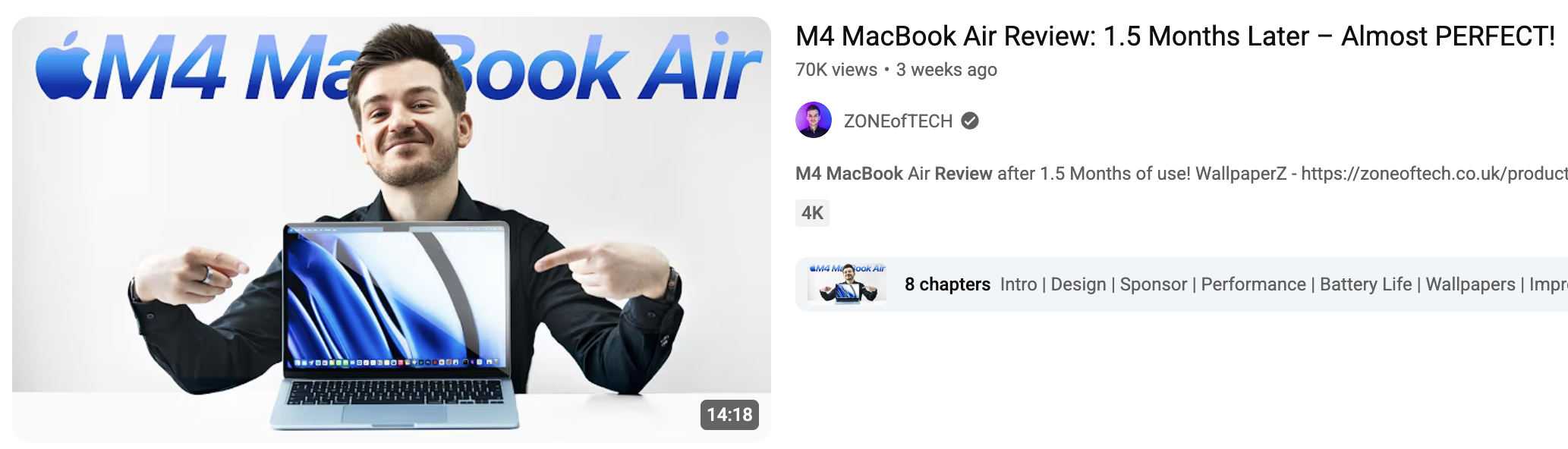Click the Apple logo in the thumbnail
The image size is (1568, 449).
coord(64,66)
